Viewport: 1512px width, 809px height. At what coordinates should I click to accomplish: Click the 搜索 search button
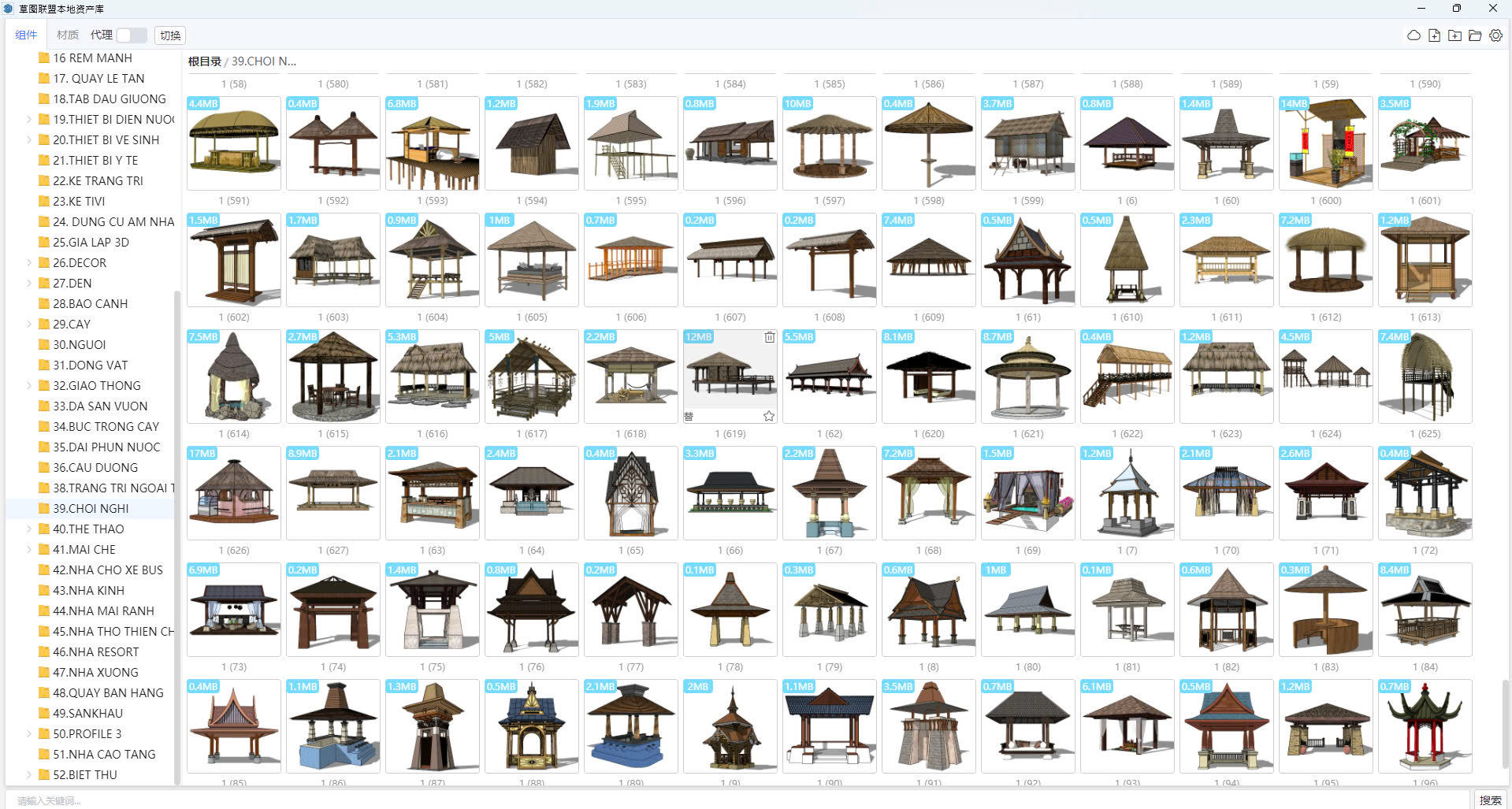(1489, 800)
